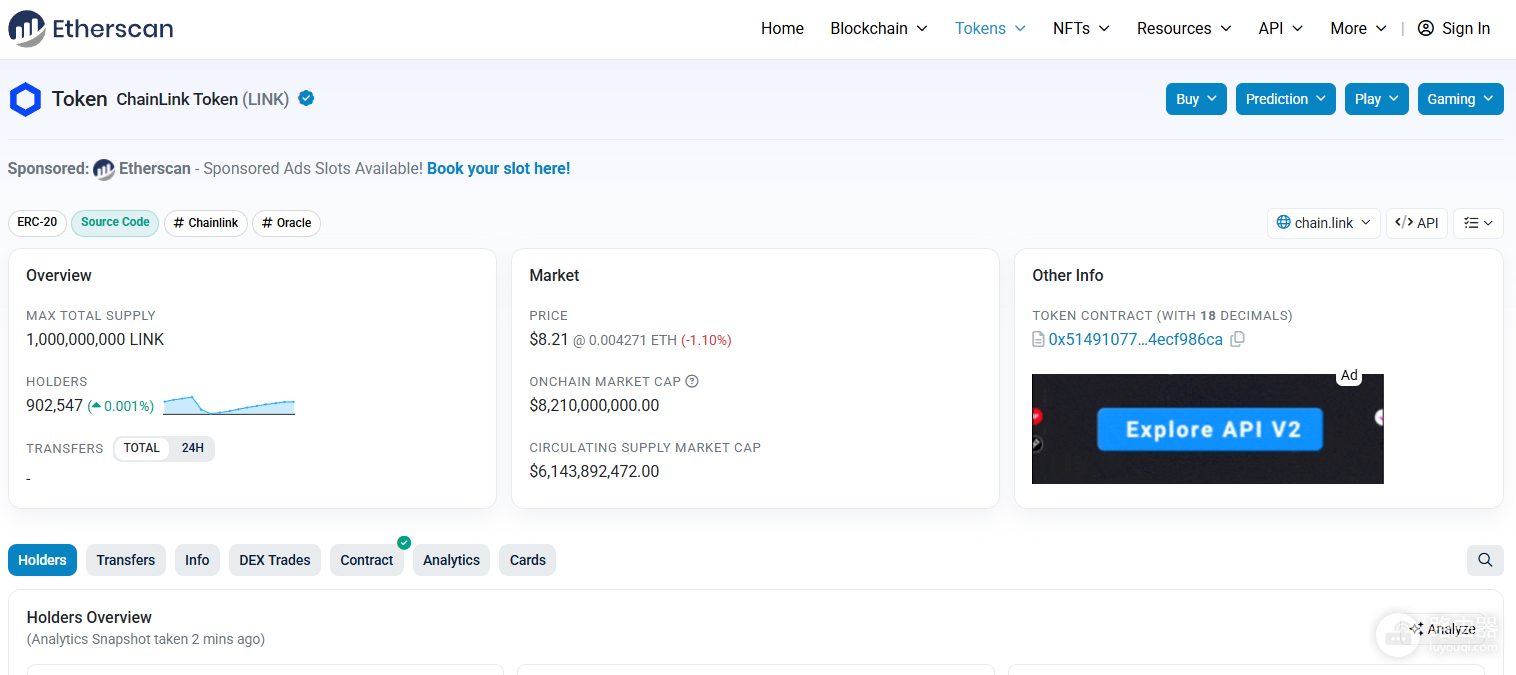Expand the NFTs menu
This screenshot has width=1516, height=675.
click(1081, 28)
